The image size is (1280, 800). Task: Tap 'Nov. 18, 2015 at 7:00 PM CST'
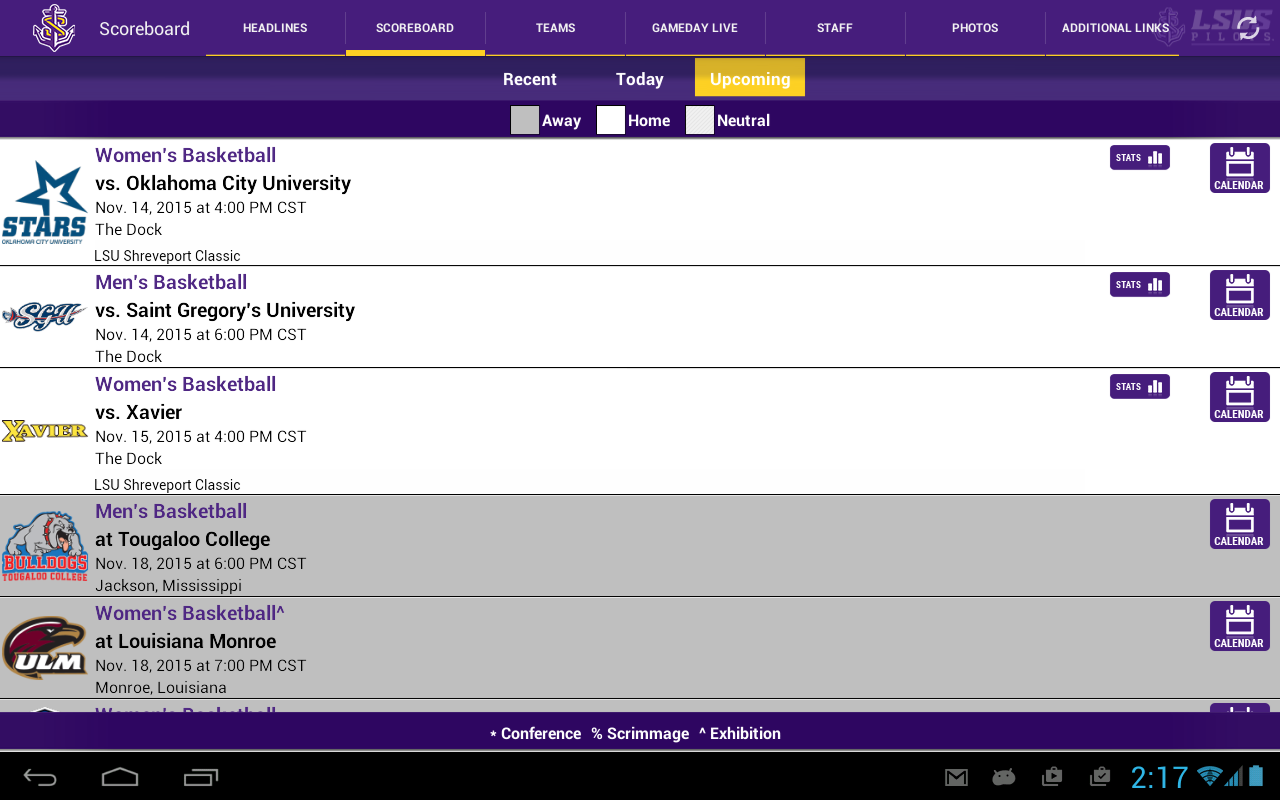pos(201,666)
